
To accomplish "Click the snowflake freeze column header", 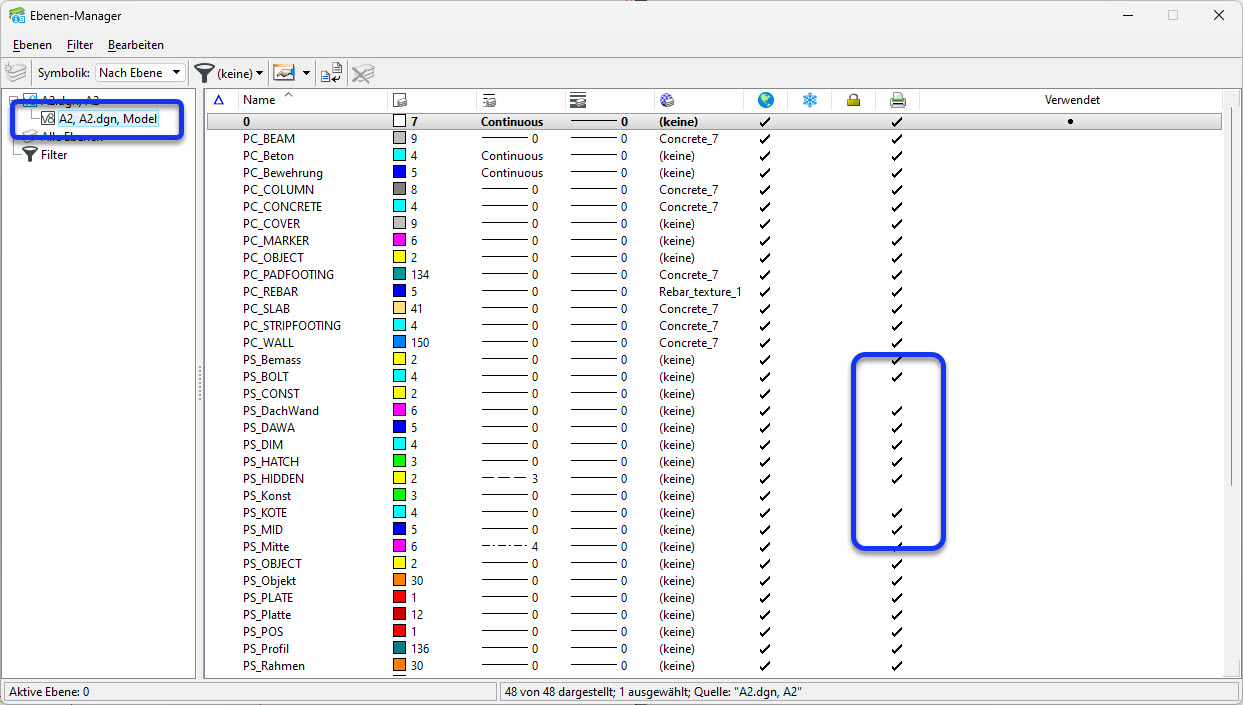I will [809, 100].
